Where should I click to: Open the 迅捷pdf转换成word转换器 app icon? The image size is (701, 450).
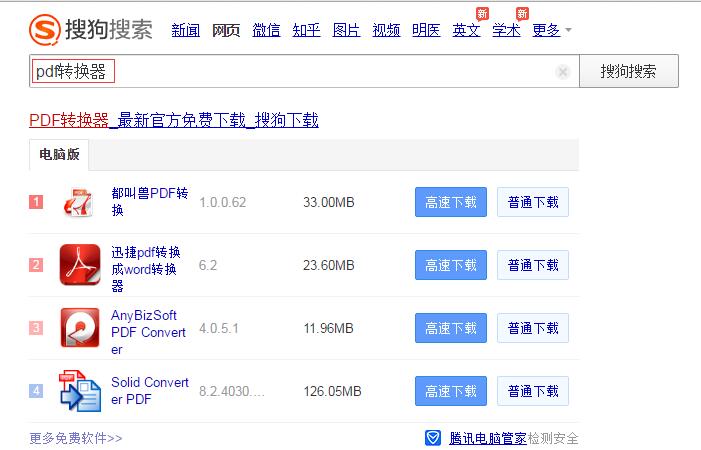[x=80, y=265]
